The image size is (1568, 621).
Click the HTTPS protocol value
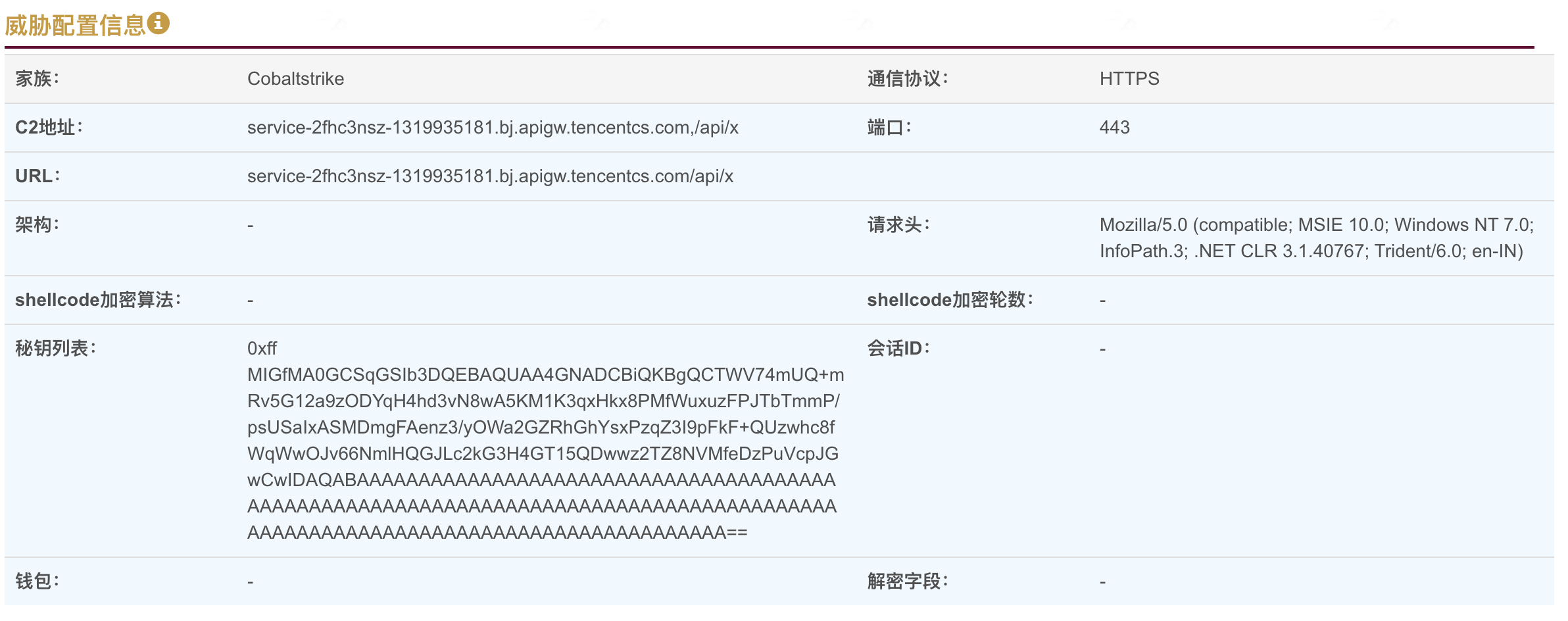(x=1129, y=79)
